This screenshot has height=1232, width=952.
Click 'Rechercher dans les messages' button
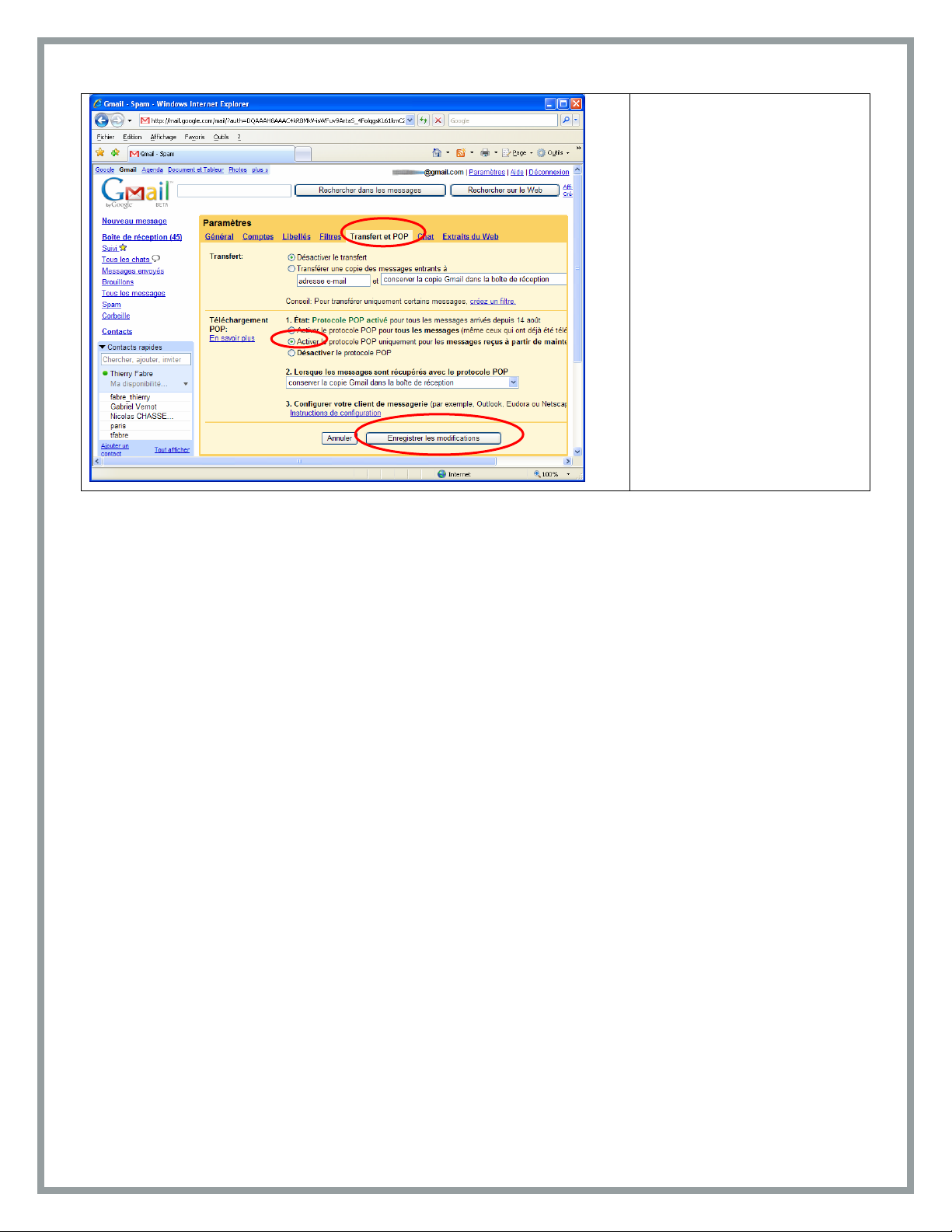[370, 190]
